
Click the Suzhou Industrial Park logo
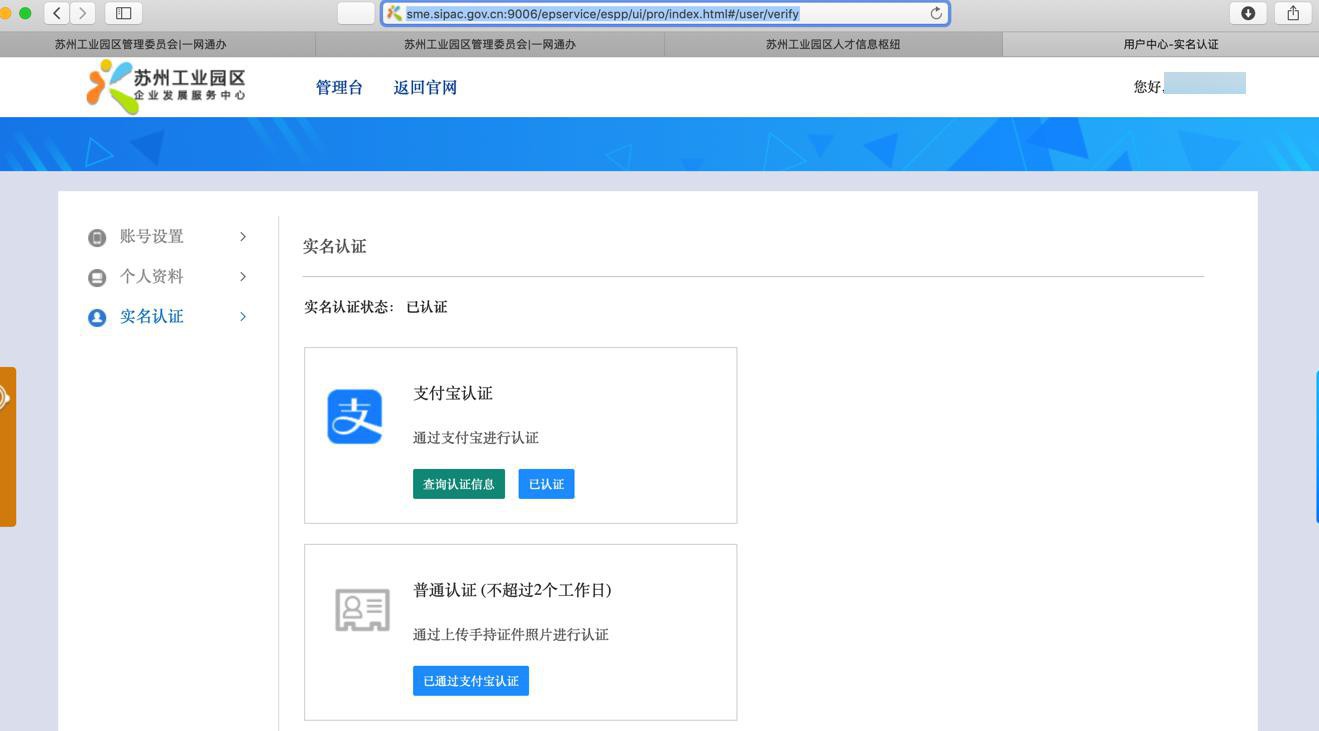tap(166, 86)
